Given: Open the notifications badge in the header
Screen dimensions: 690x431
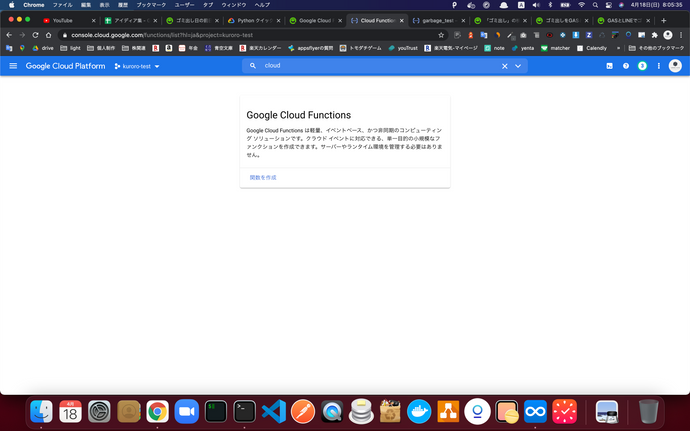Looking at the screenshot, I should point(643,66).
